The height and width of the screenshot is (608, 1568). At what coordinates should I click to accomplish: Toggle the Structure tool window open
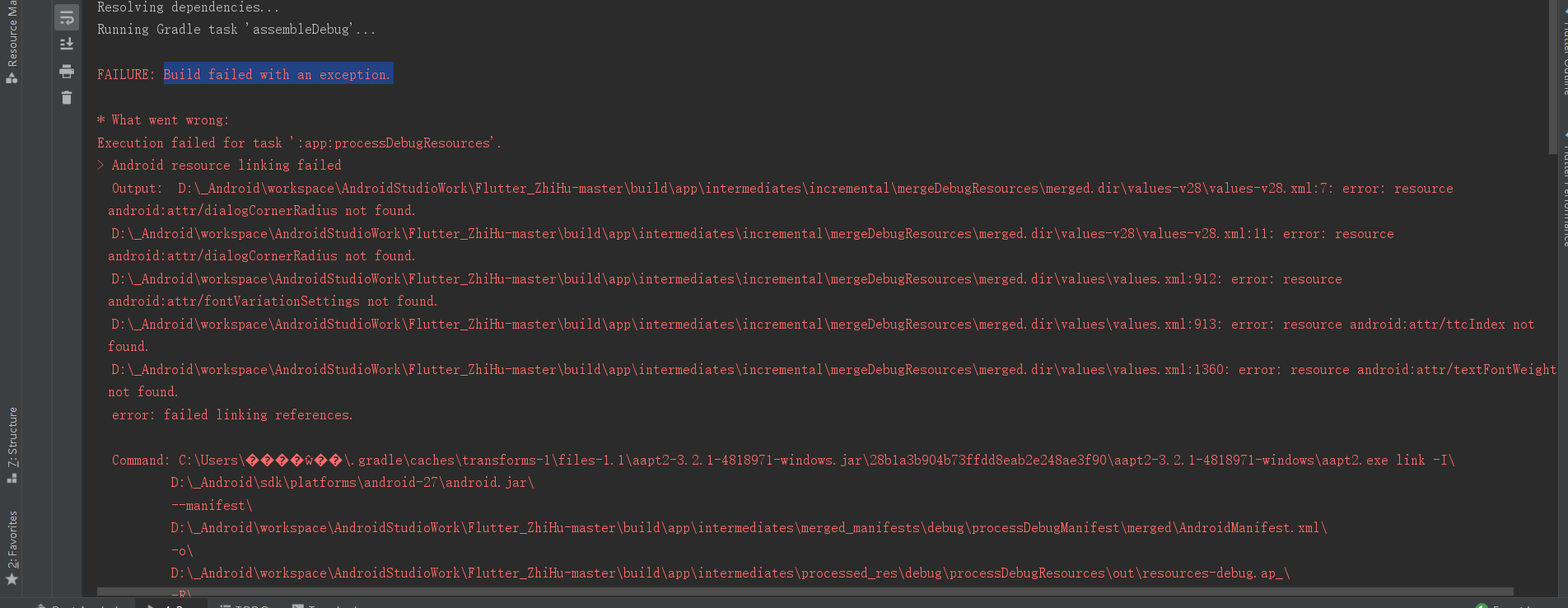coord(12,436)
